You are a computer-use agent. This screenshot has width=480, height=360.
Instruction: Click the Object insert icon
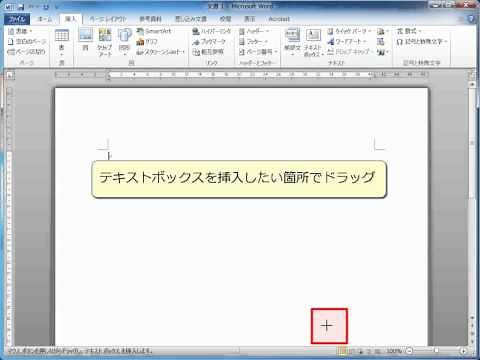pyautogui.click(x=382, y=52)
